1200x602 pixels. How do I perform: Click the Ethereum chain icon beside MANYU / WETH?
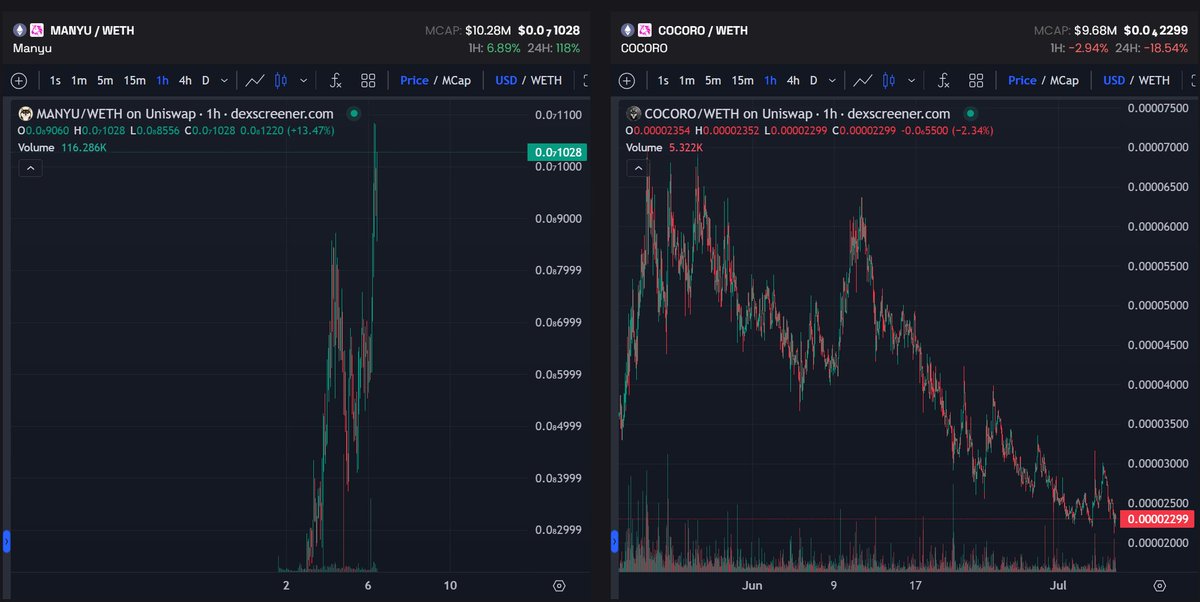tap(19, 30)
